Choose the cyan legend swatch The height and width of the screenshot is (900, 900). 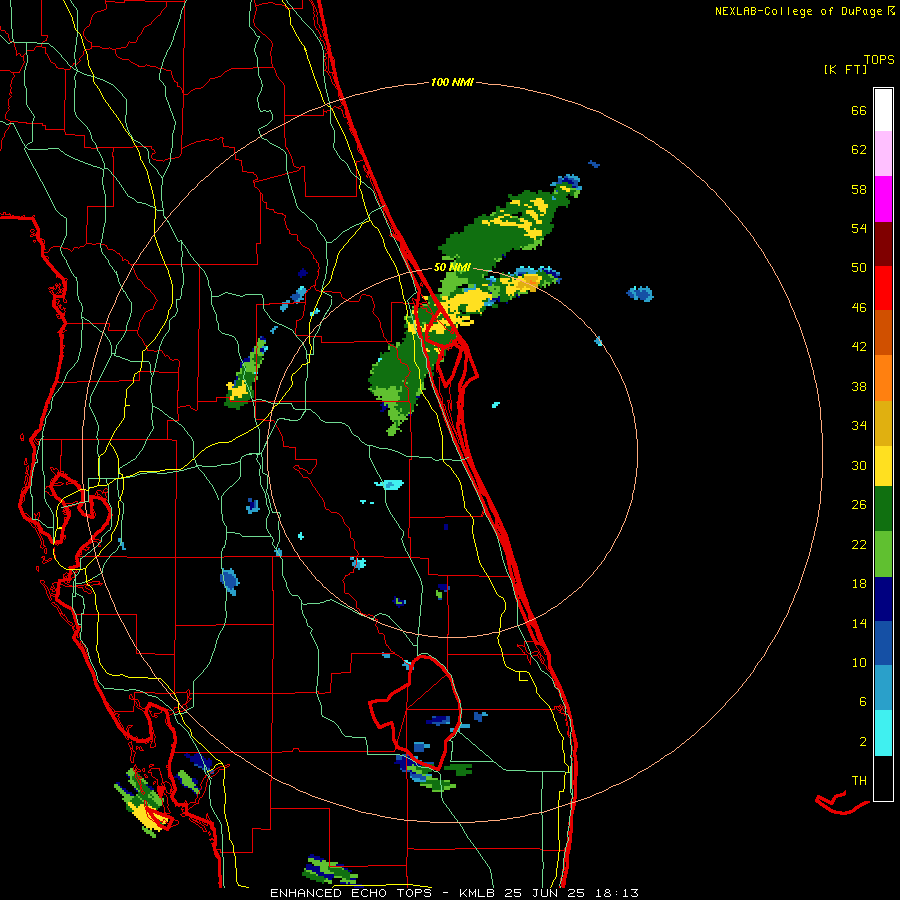[883, 733]
